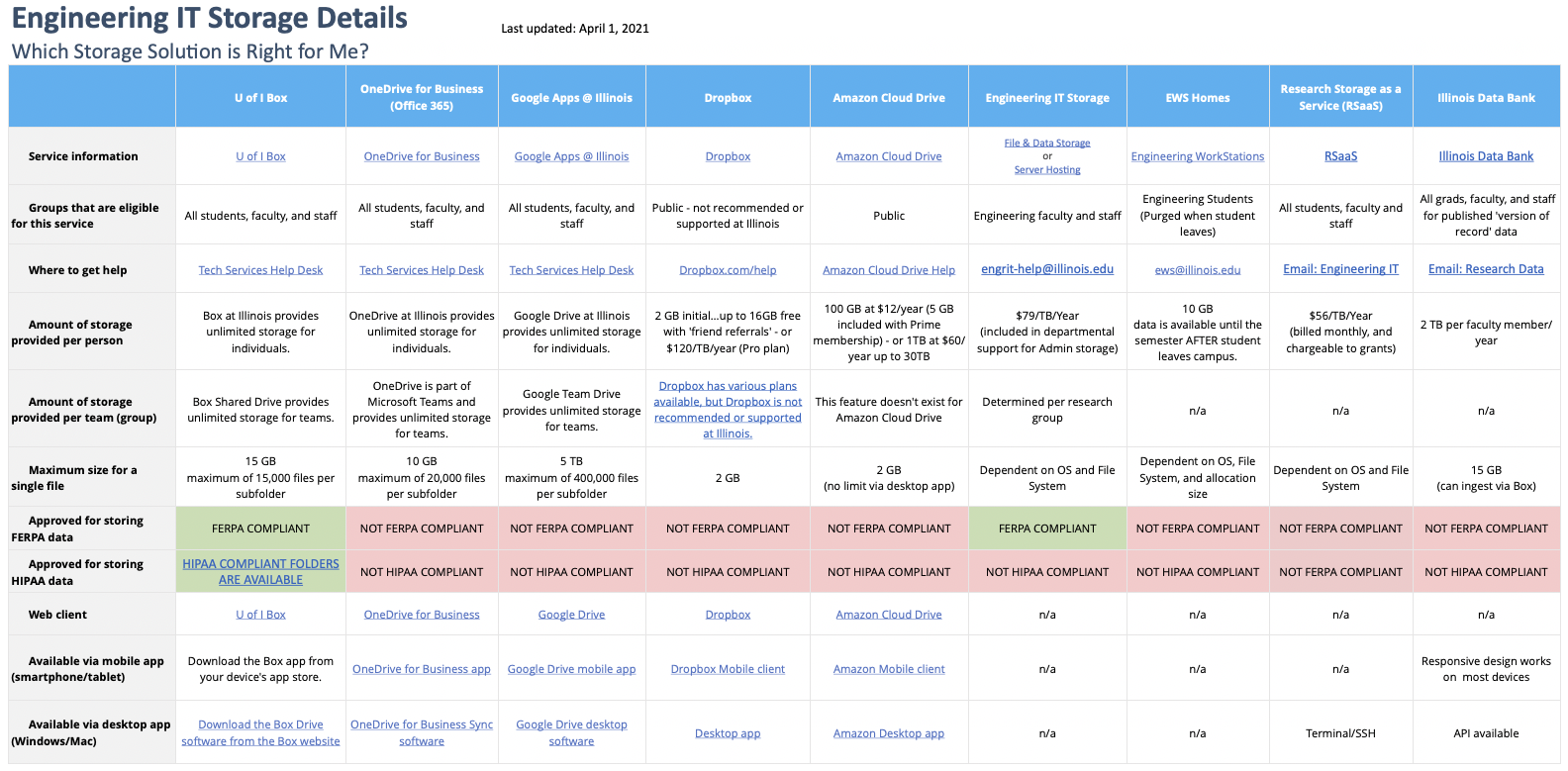Open the Dropbox.com/help link

point(728,270)
